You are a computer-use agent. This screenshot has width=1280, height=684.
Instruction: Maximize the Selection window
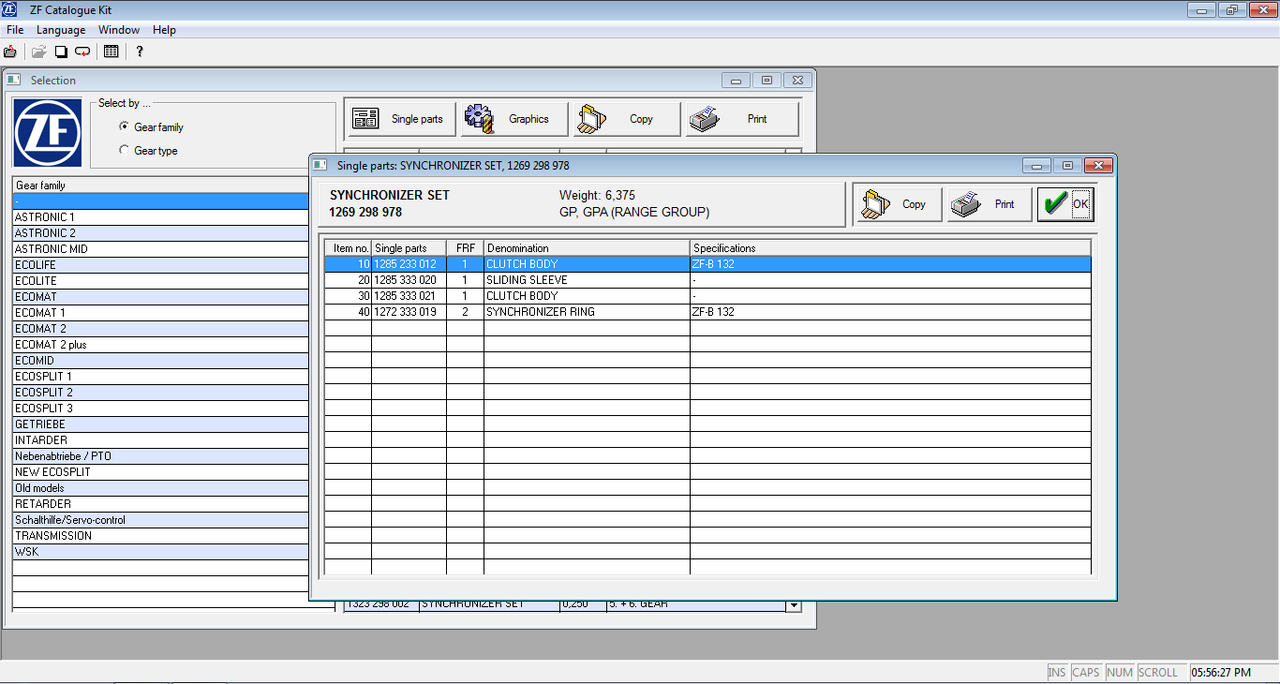coord(766,80)
